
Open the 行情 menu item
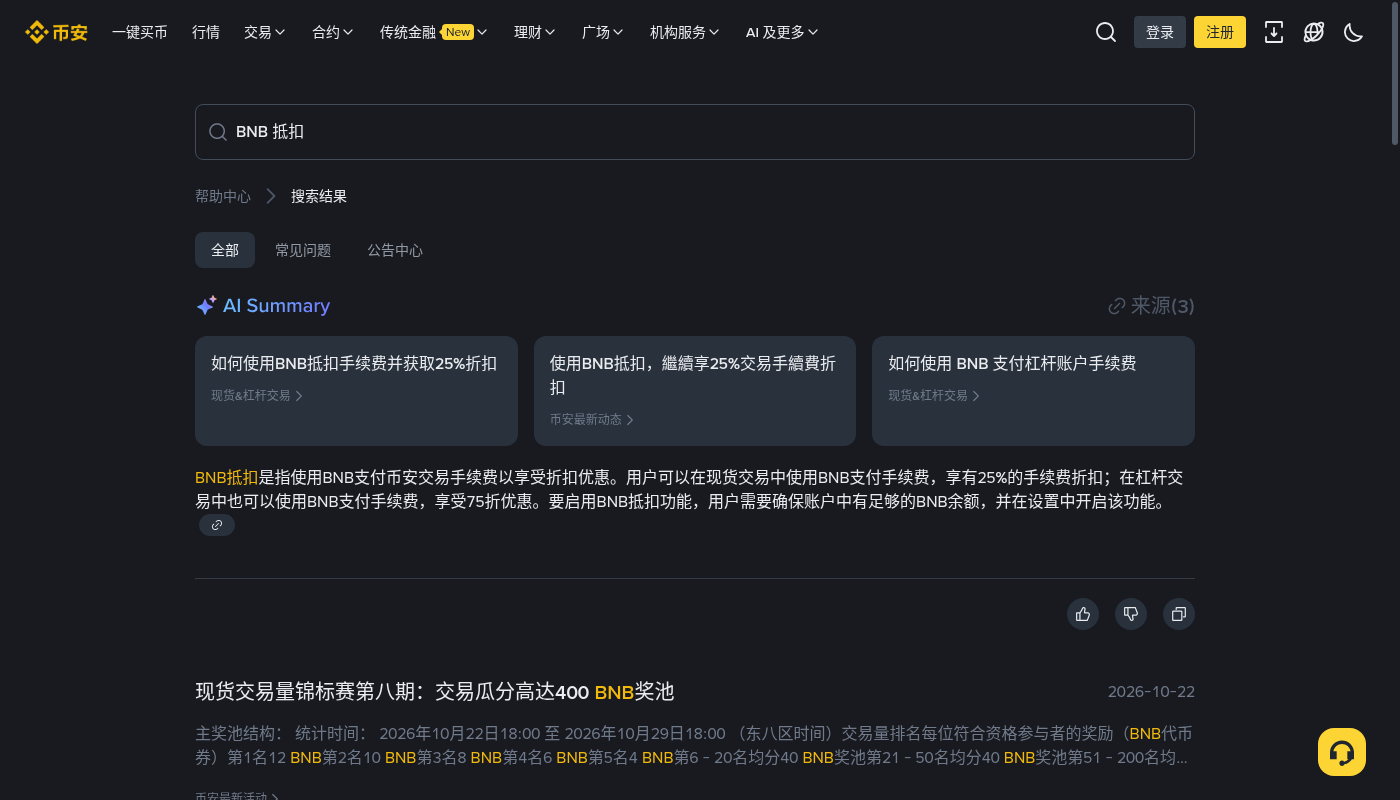[206, 32]
